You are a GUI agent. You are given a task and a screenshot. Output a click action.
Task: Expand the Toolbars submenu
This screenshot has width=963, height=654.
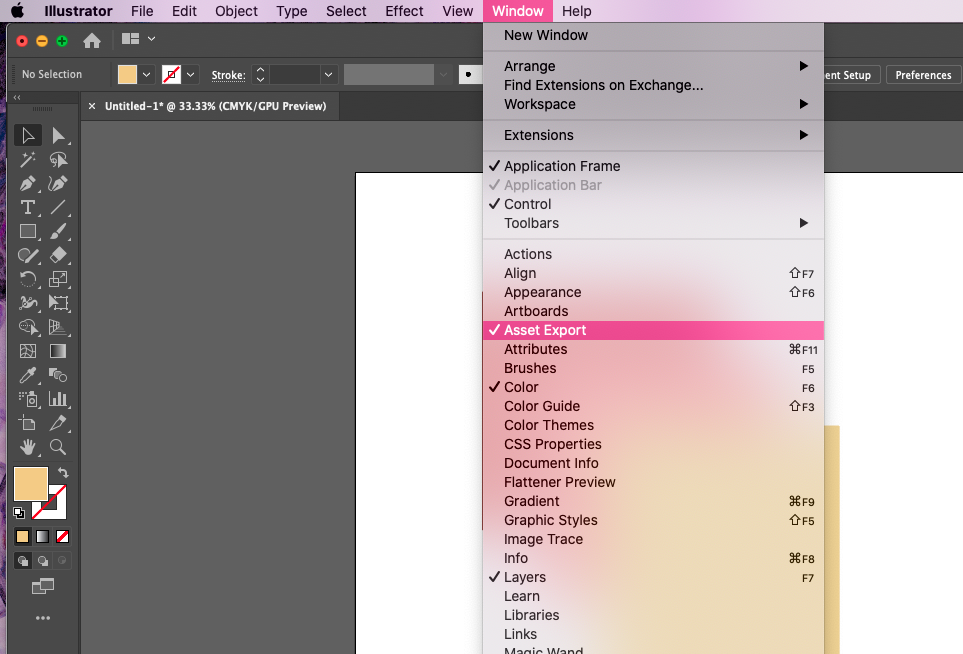point(653,224)
